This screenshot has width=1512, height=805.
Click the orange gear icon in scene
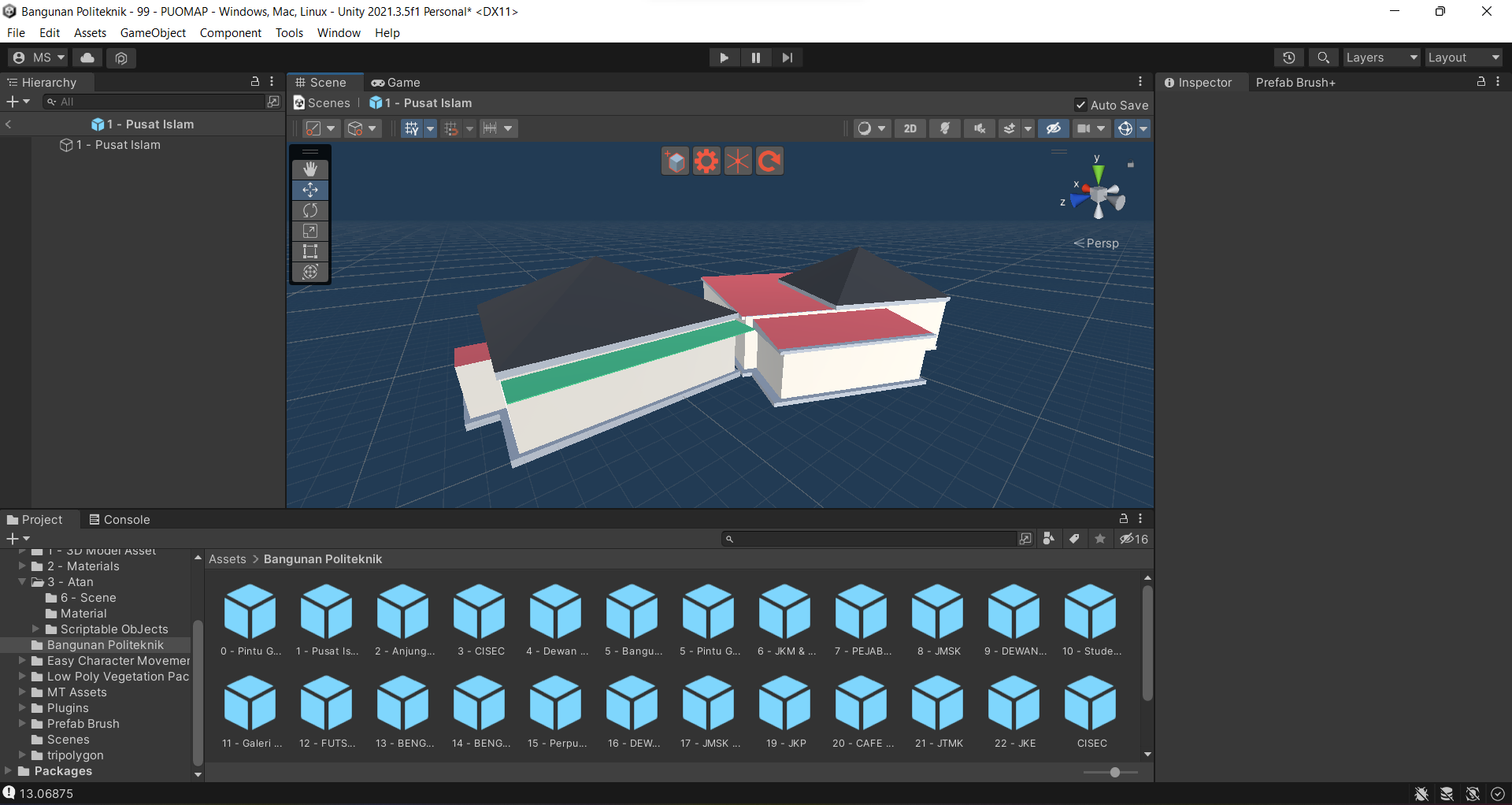[706, 161]
